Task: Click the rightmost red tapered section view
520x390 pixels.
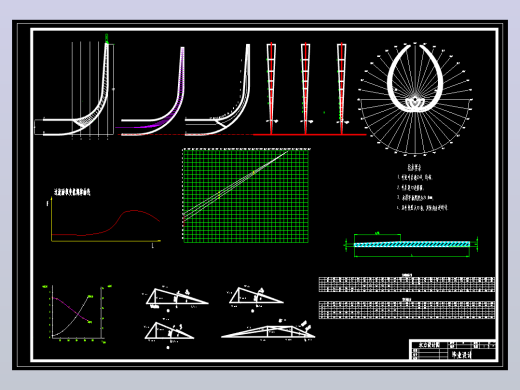Action: 341,89
